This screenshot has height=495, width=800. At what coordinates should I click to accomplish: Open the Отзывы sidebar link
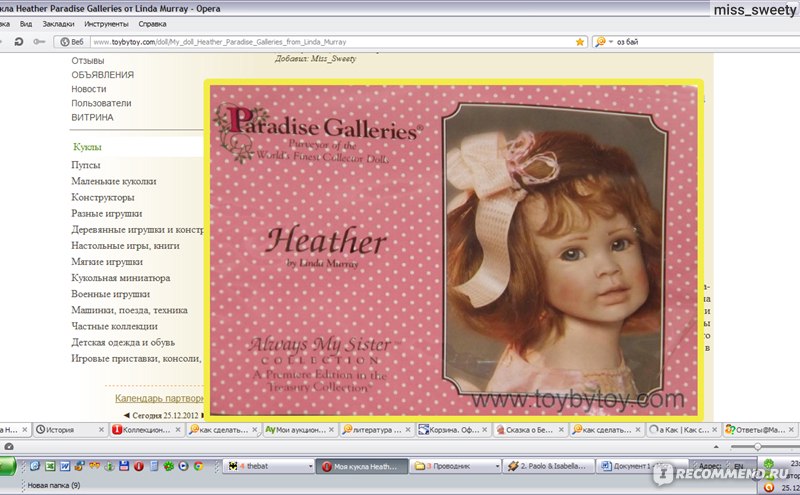(88, 61)
